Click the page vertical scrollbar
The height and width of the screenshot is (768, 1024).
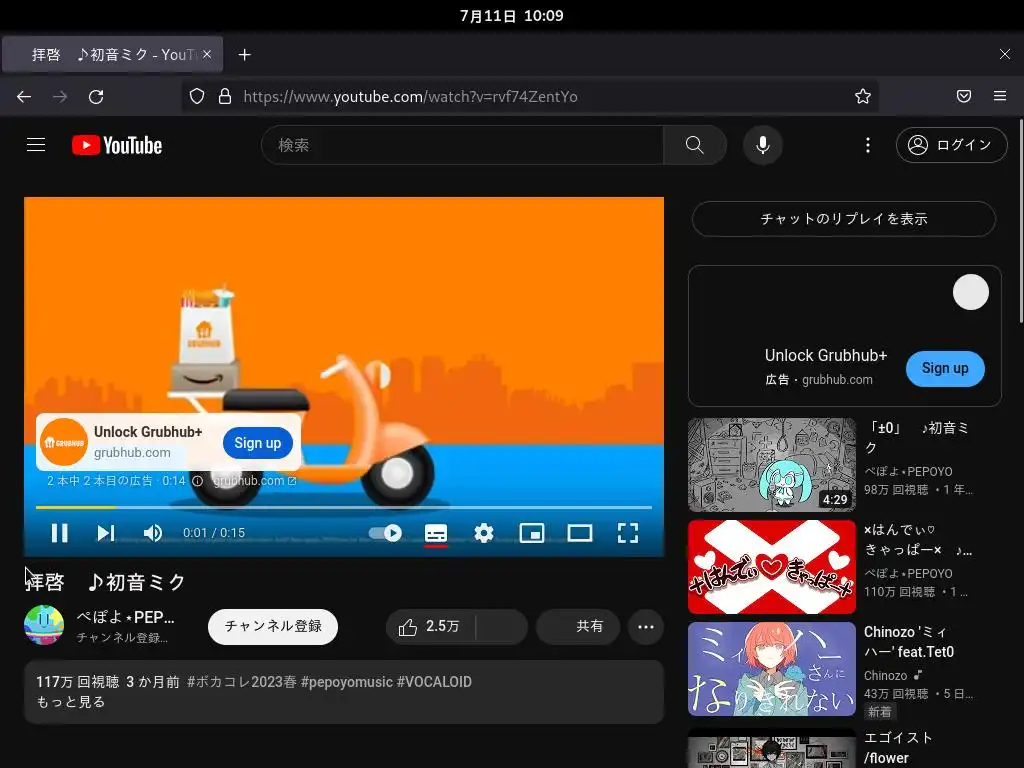[1021, 221]
